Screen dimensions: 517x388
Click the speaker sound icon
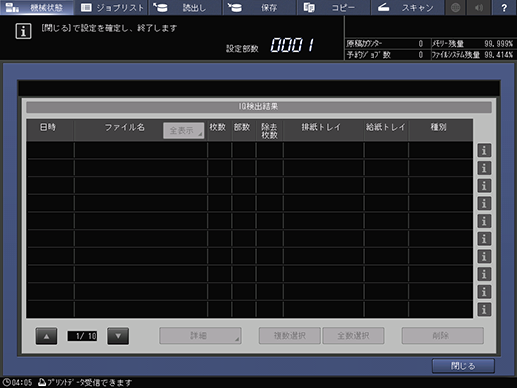pos(479,7)
